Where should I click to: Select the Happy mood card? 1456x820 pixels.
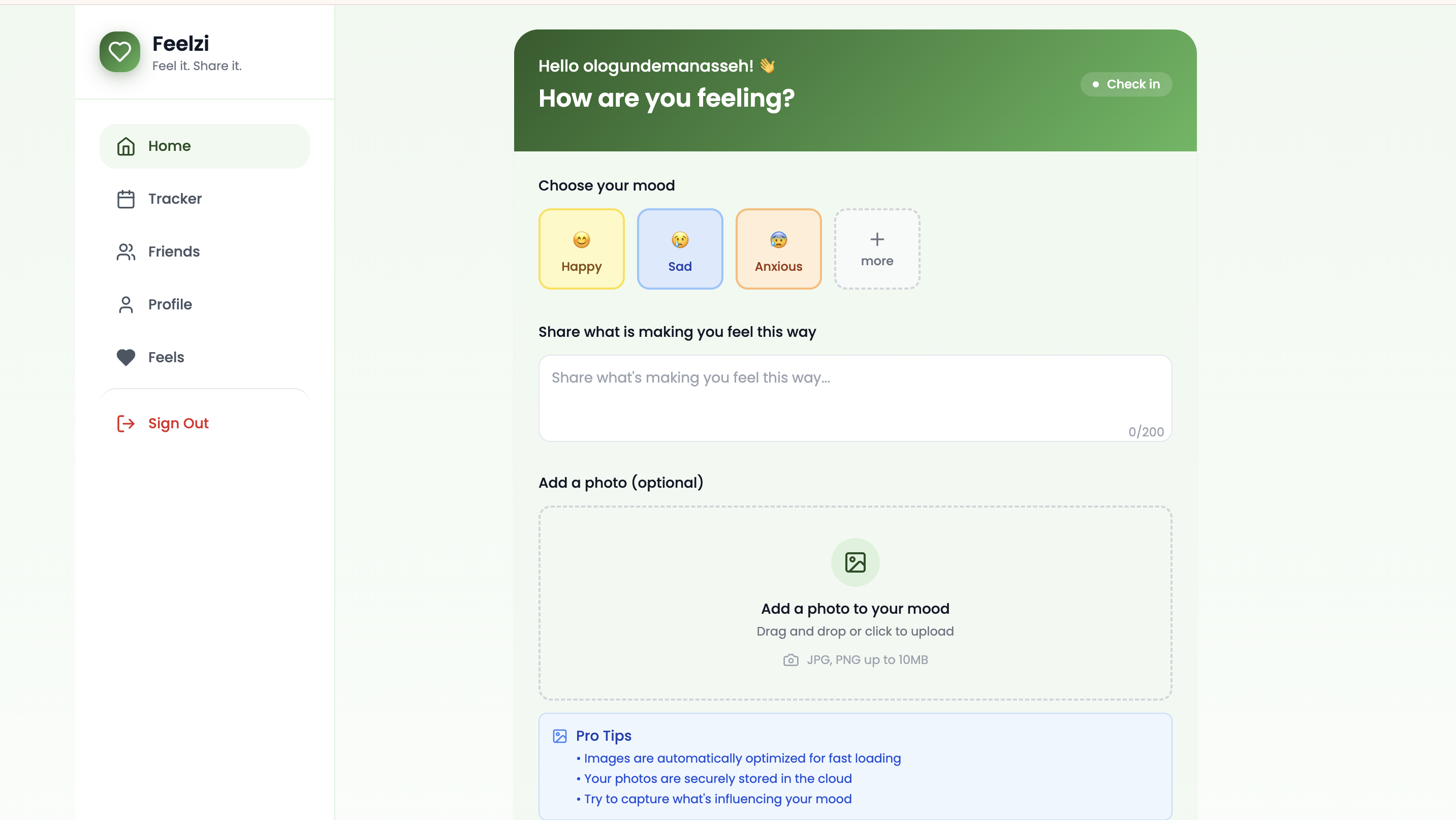tap(581, 249)
